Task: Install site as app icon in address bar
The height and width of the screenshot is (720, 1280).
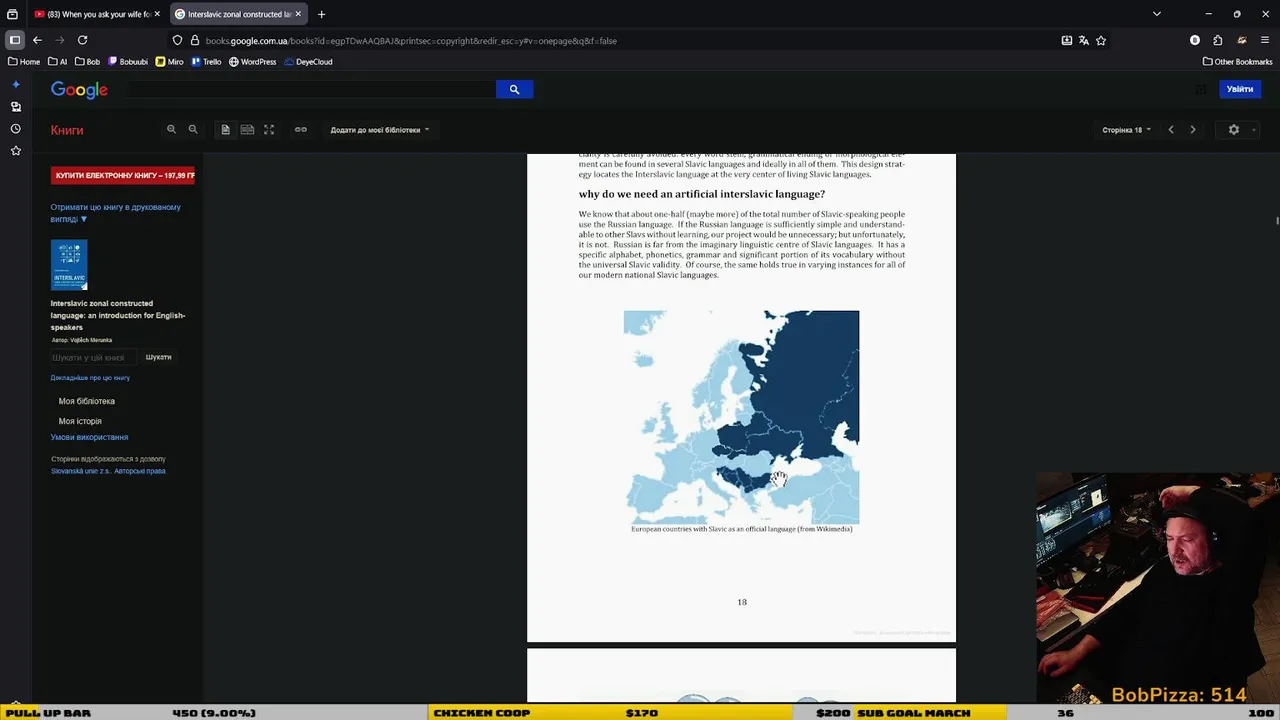Action: (1067, 40)
